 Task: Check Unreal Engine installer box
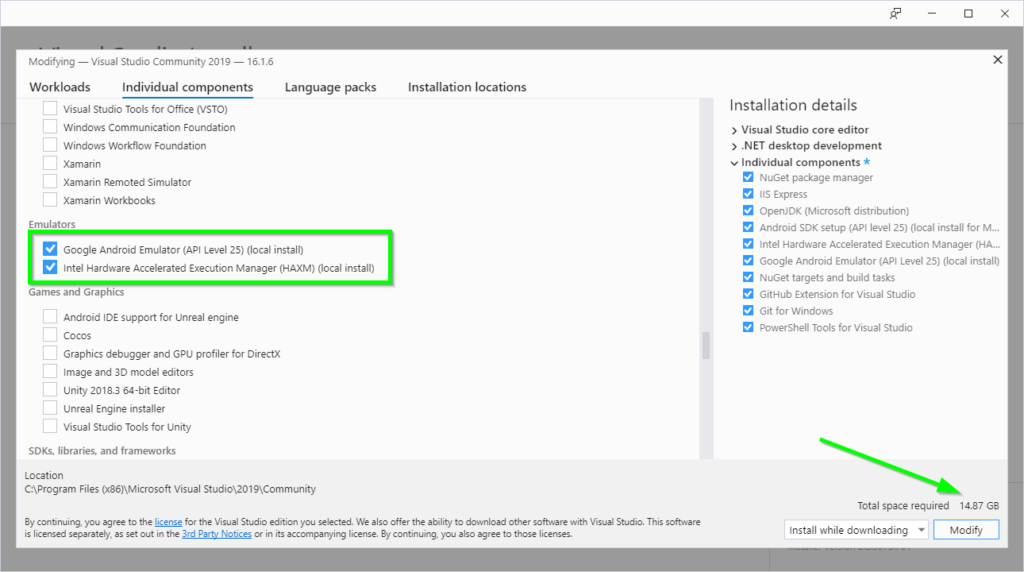pos(50,408)
